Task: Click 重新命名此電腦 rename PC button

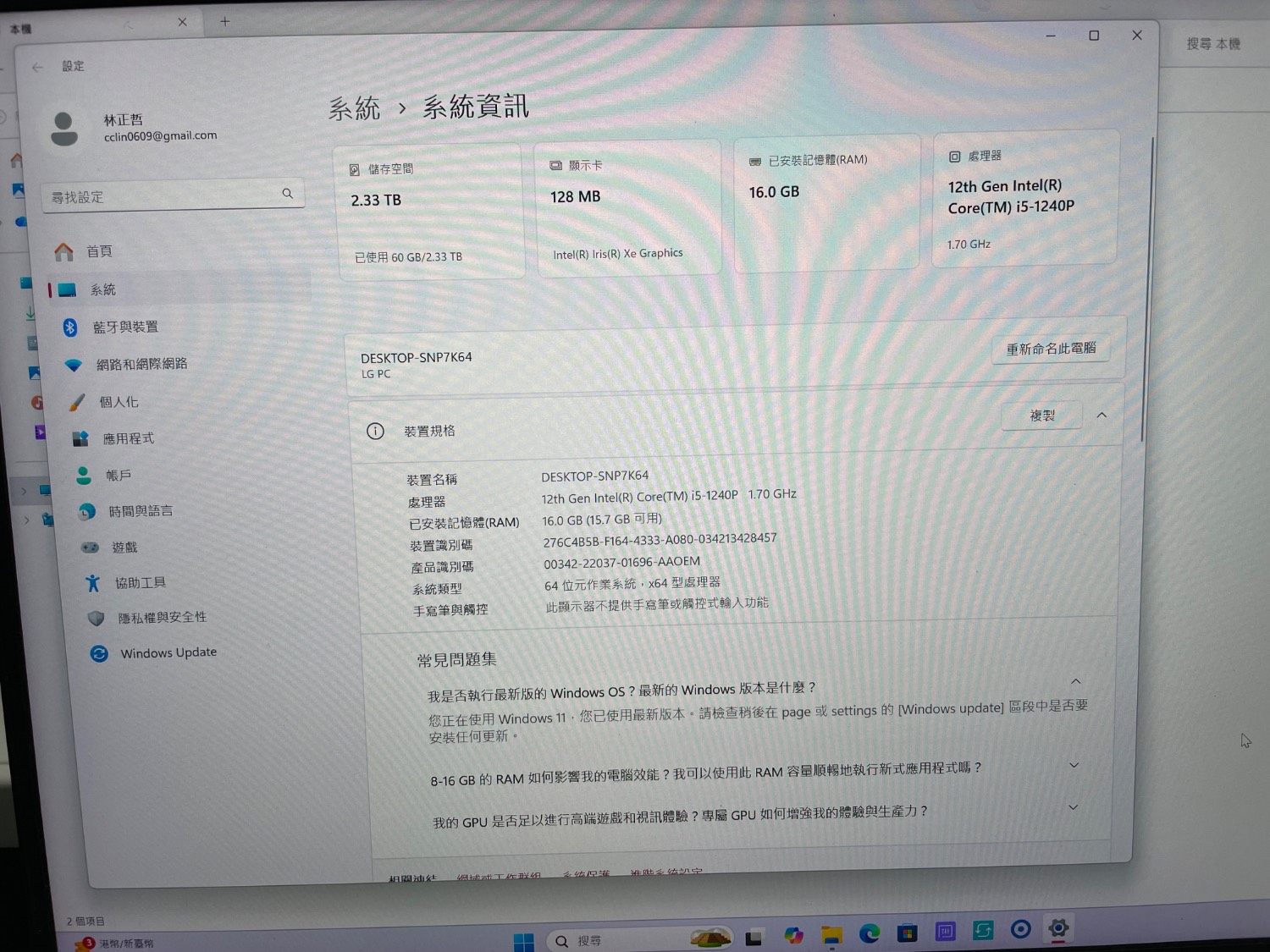Action: click(1050, 349)
